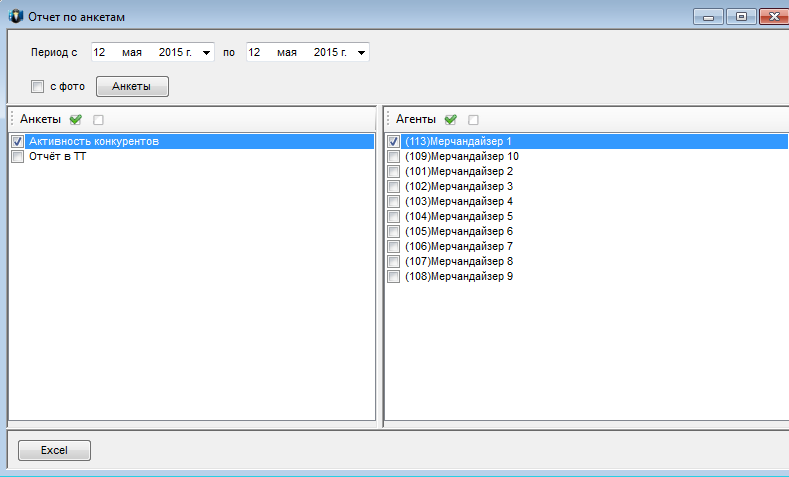This screenshot has width=789, height=477.
Task: Select (105)Мерчандайзер 6 in agents list
Action: pos(459,231)
